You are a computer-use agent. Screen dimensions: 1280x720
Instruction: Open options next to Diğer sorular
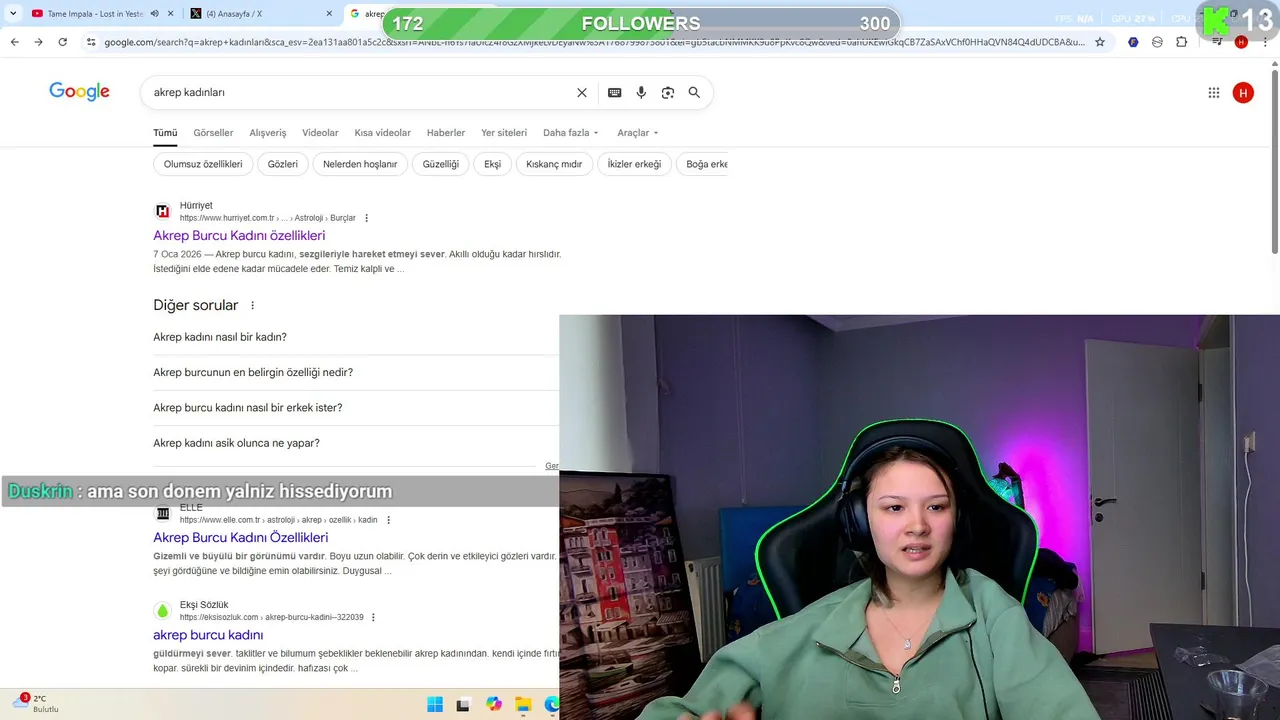click(x=252, y=306)
